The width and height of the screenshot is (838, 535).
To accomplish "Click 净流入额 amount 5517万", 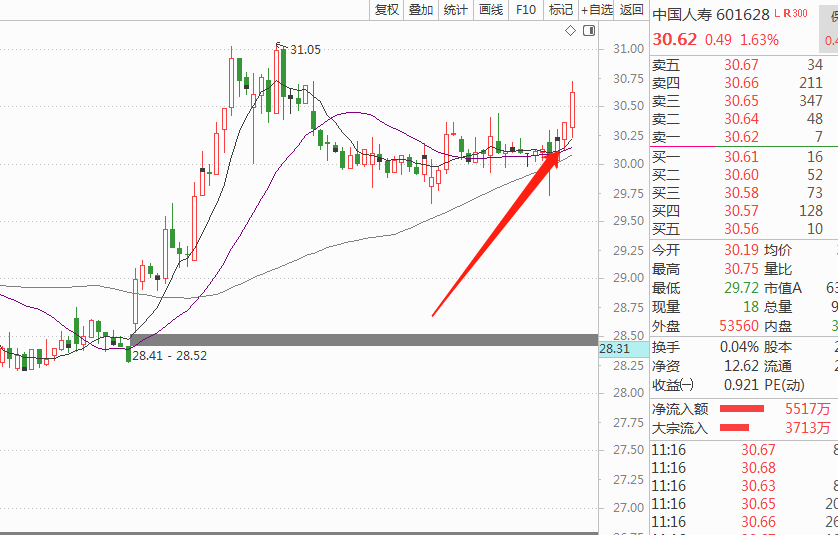I will tap(808, 409).
